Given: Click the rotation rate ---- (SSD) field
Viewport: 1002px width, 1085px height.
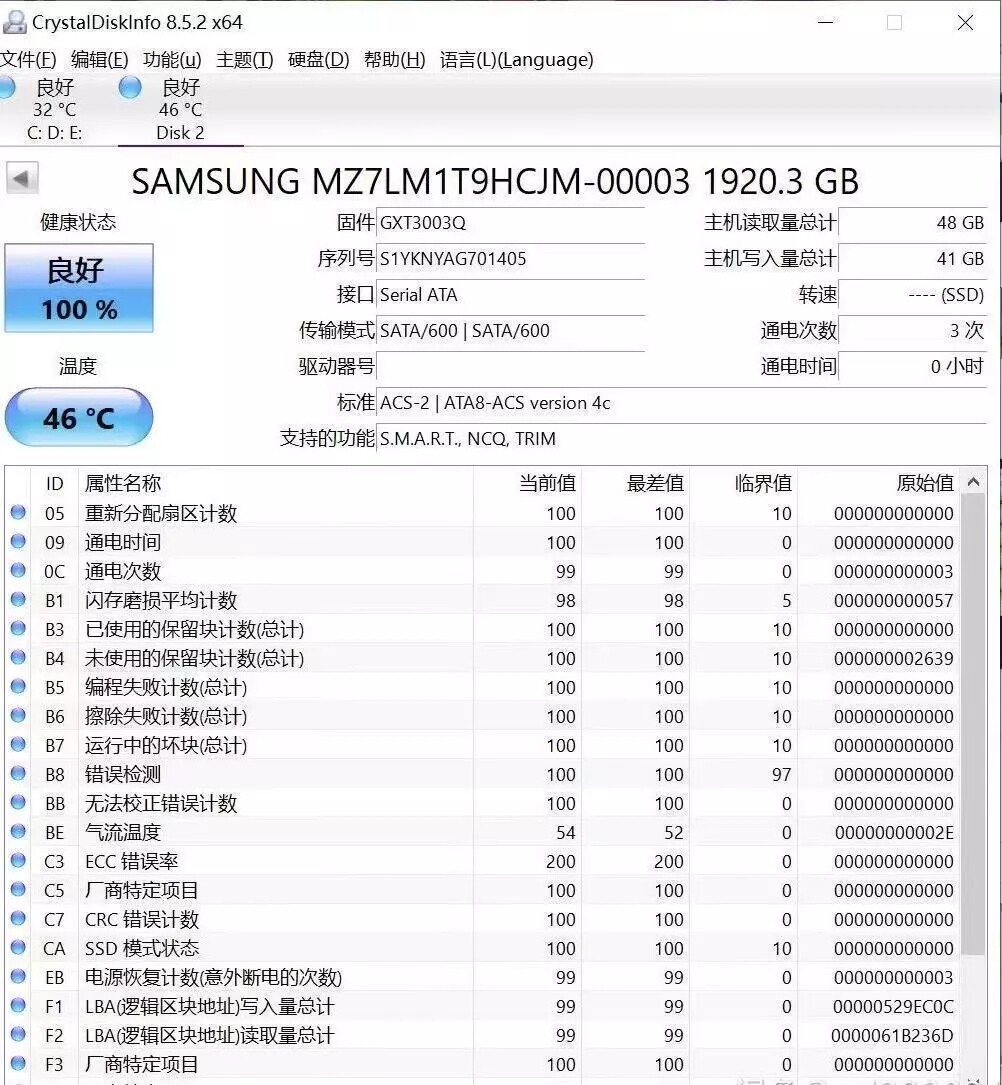Looking at the screenshot, I should coord(913,295).
